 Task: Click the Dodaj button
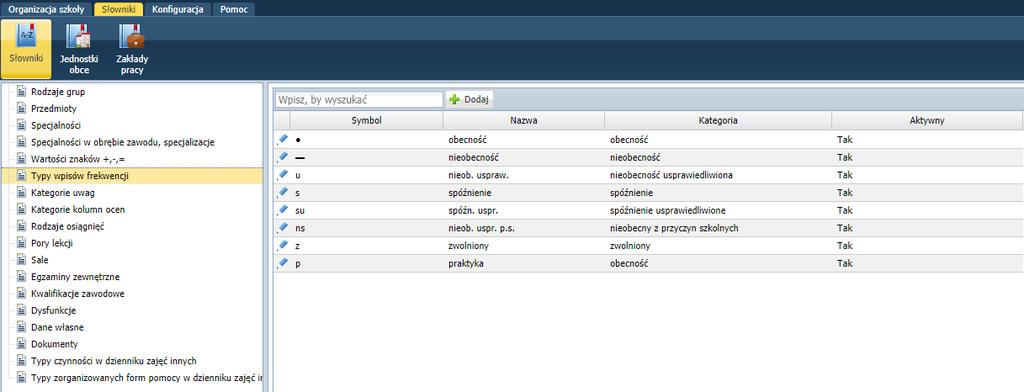(470, 99)
